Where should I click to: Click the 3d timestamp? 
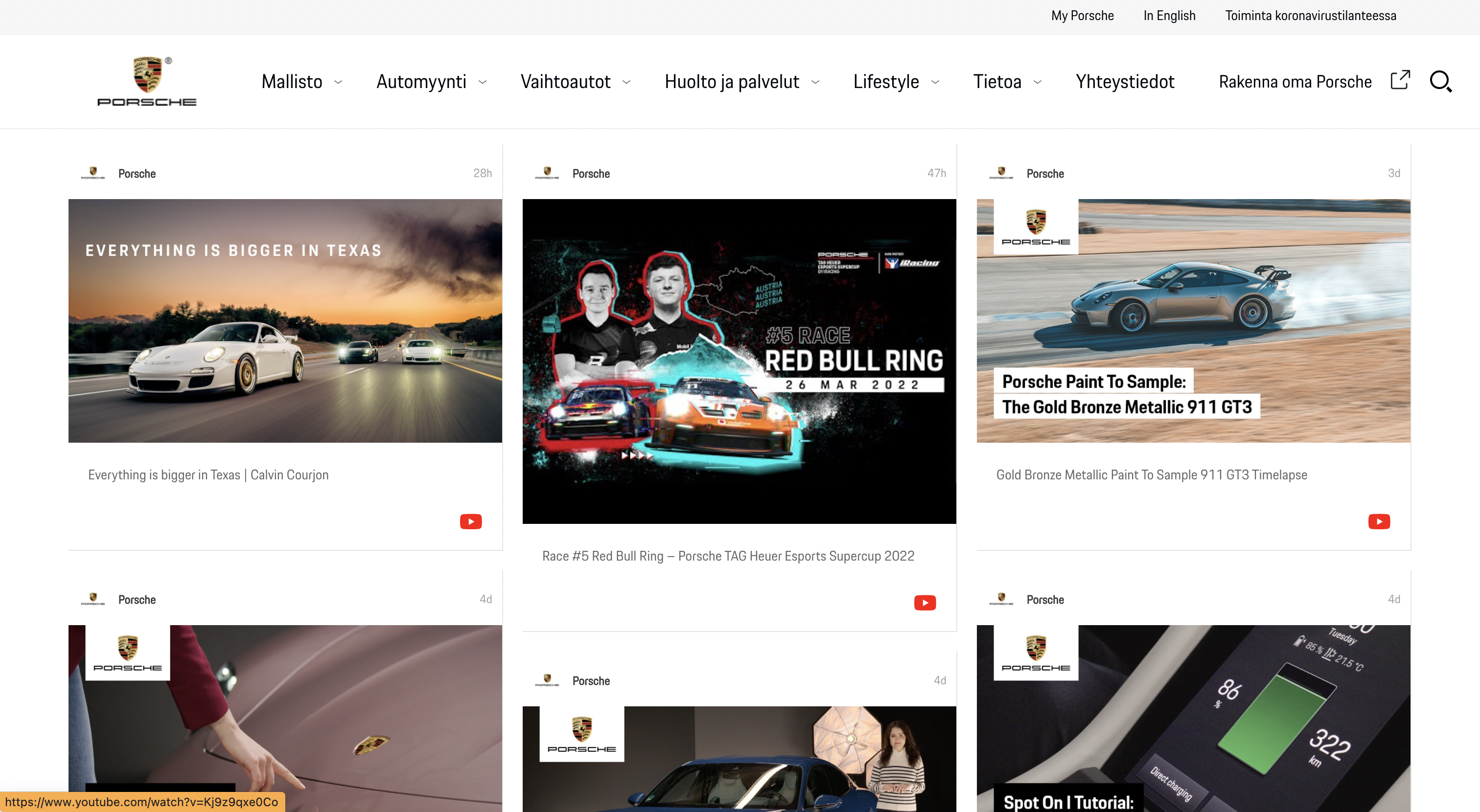tap(1394, 173)
